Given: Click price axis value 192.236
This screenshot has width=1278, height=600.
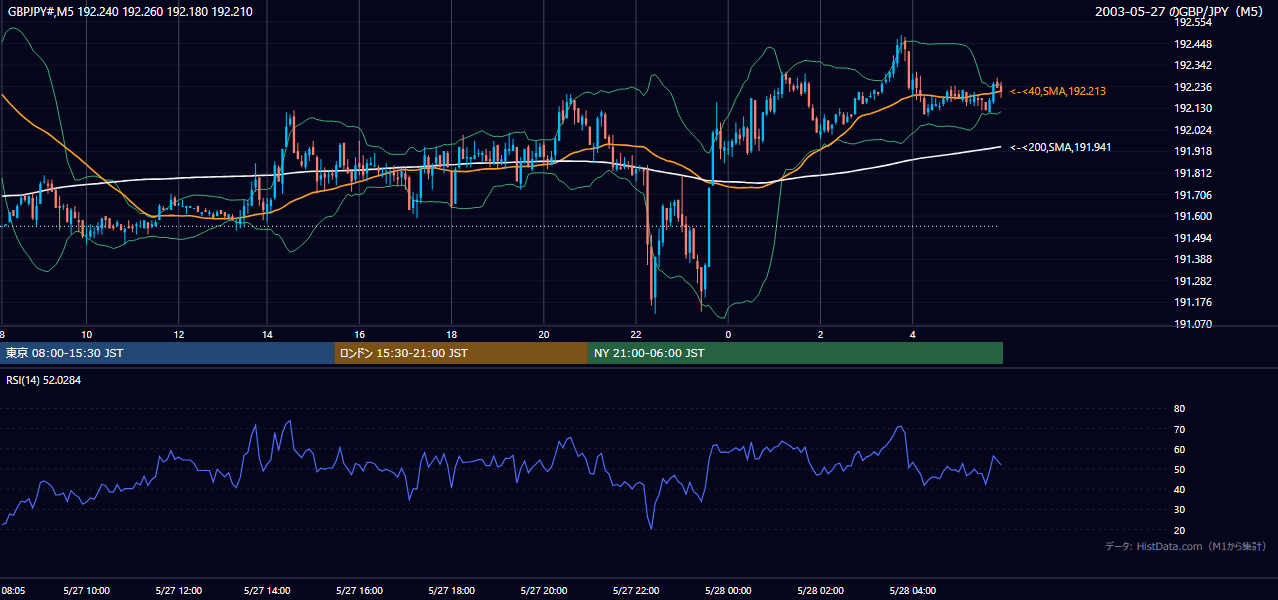Looking at the screenshot, I should [1194, 87].
